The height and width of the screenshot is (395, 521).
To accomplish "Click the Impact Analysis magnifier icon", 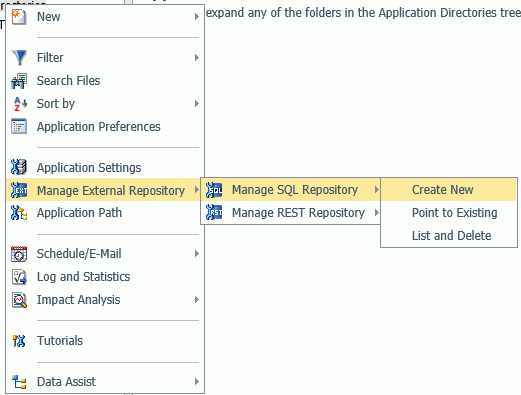I will [x=19, y=300].
